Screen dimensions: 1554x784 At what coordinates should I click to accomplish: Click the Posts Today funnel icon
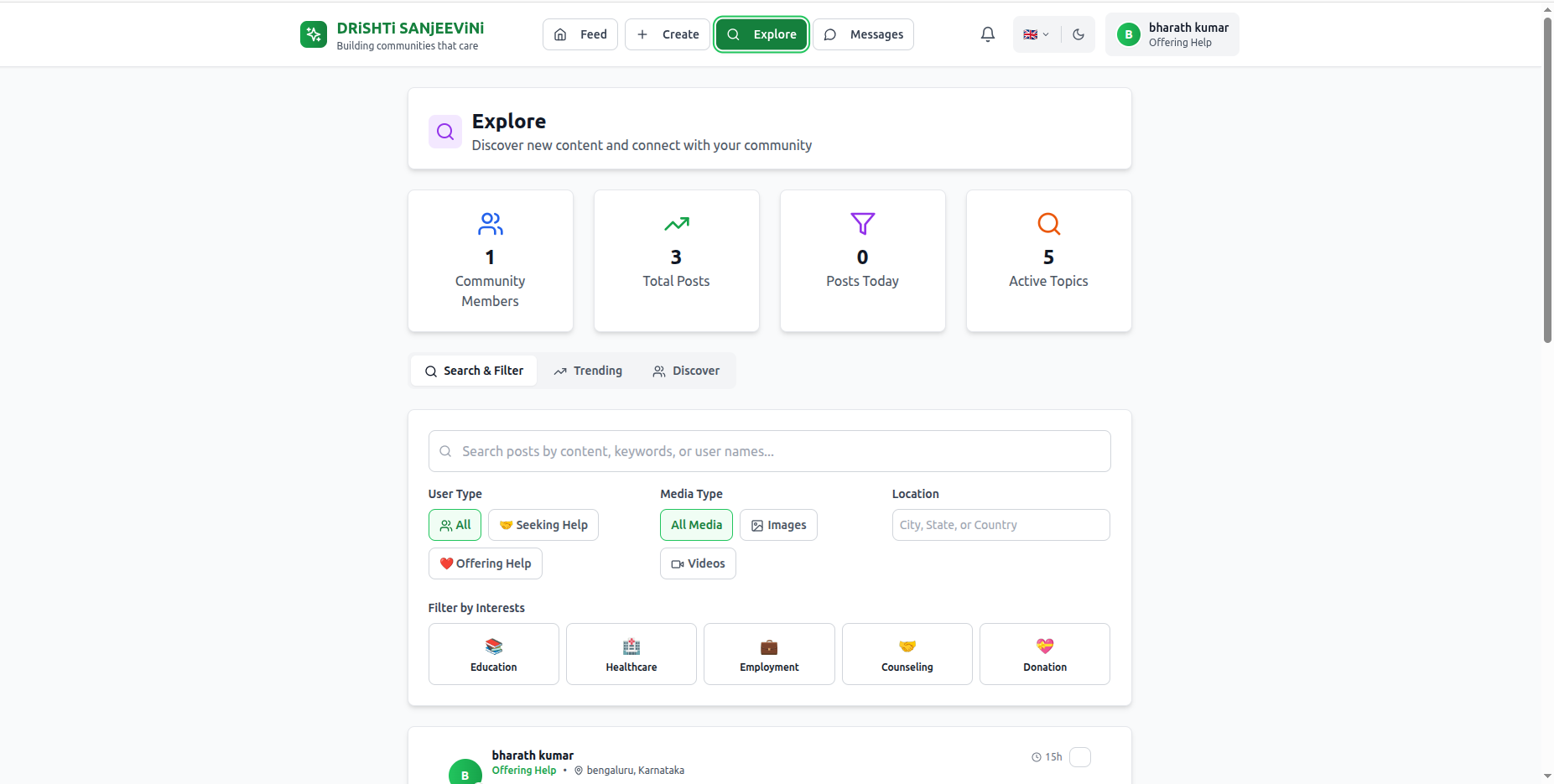pyautogui.click(x=863, y=224)
